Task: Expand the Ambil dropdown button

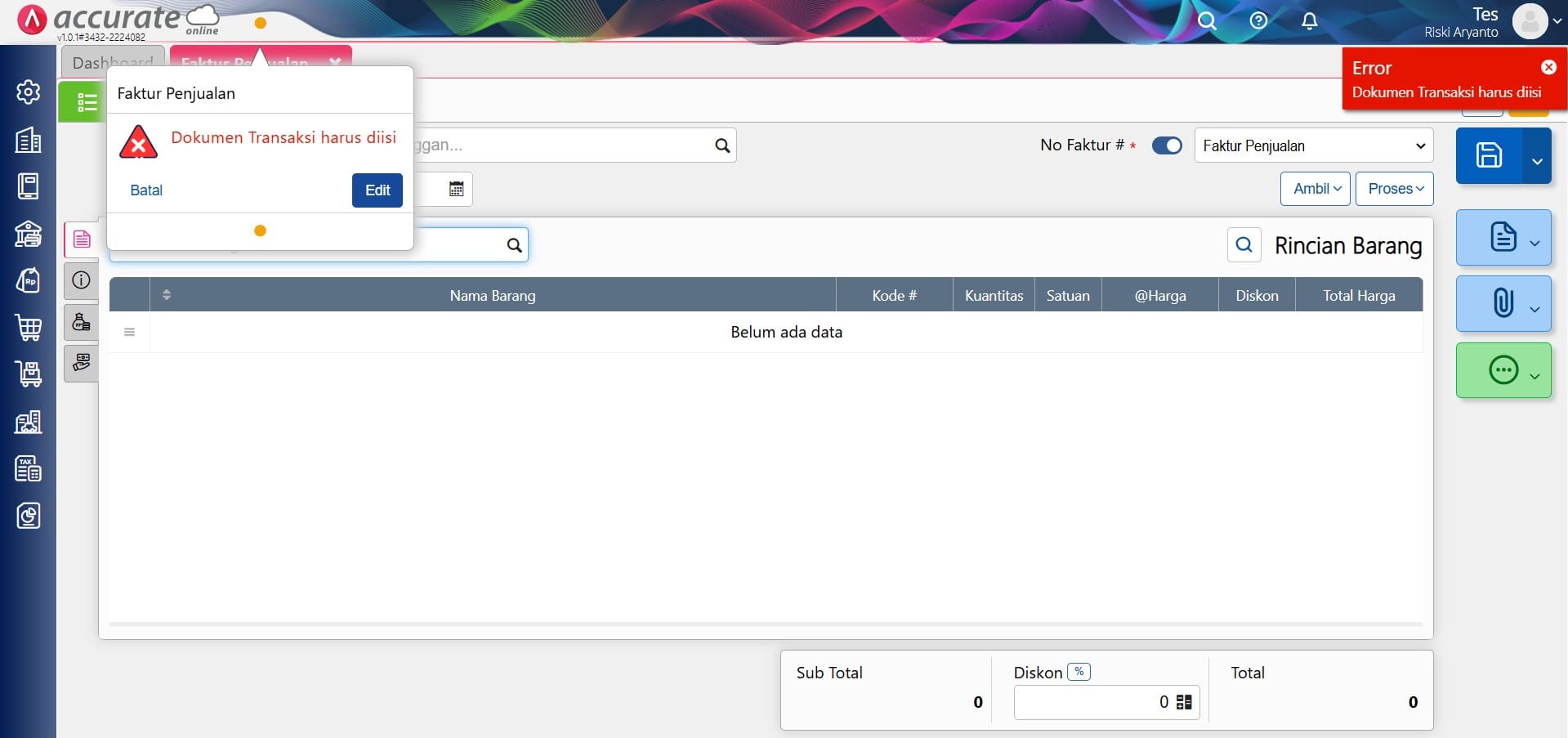Action: pyautogui.click(x=1316, y=189)
